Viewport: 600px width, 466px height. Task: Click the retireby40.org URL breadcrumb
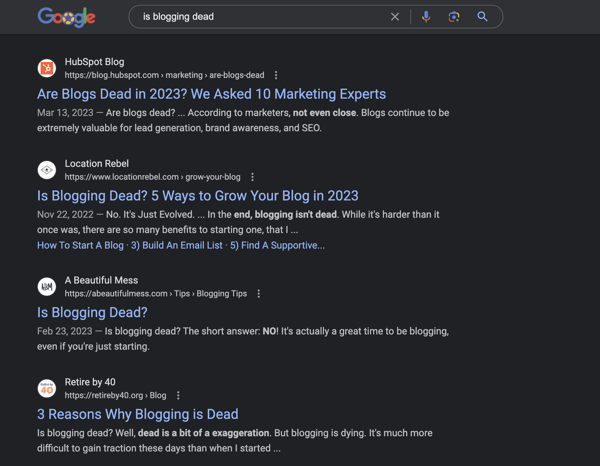coord(115,396)
